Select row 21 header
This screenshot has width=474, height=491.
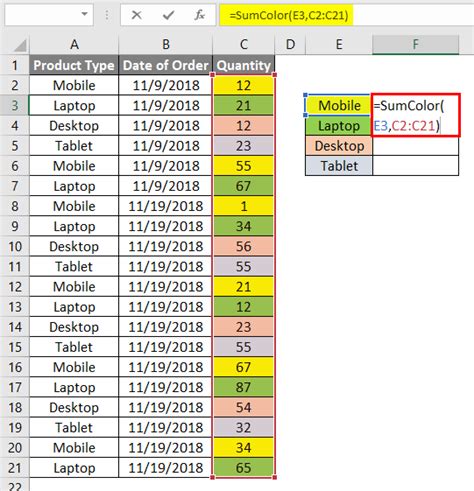15,468
